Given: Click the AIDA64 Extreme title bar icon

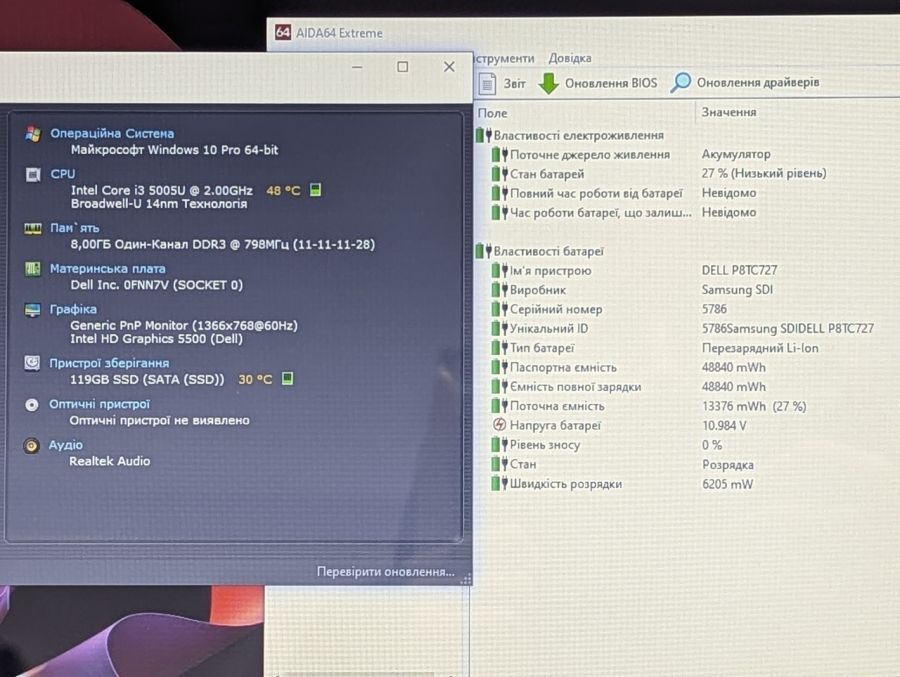Looking at the screenshot, I should coord(283,32).
